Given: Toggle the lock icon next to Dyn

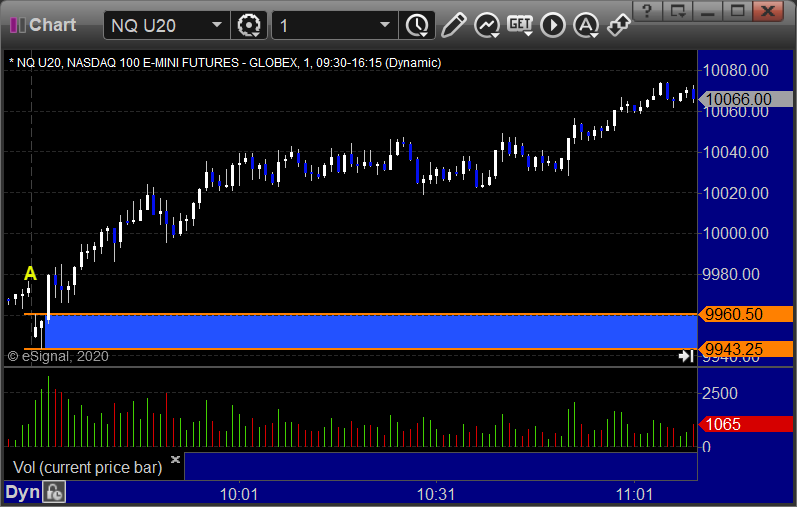Looking at the screenshot, I should point(54,492).
